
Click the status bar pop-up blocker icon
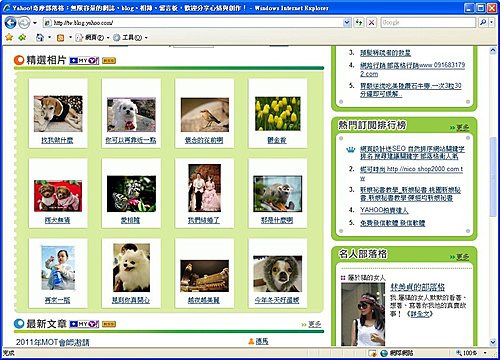click(372, 353)
